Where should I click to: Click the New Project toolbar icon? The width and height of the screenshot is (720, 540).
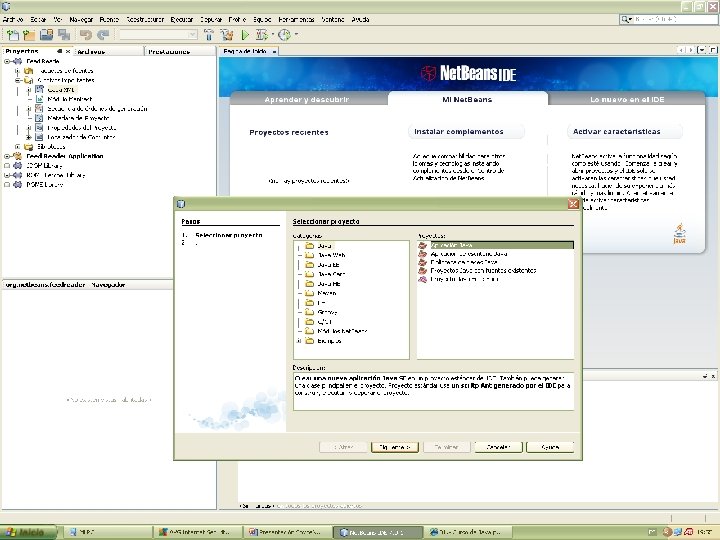coord(13,35)
